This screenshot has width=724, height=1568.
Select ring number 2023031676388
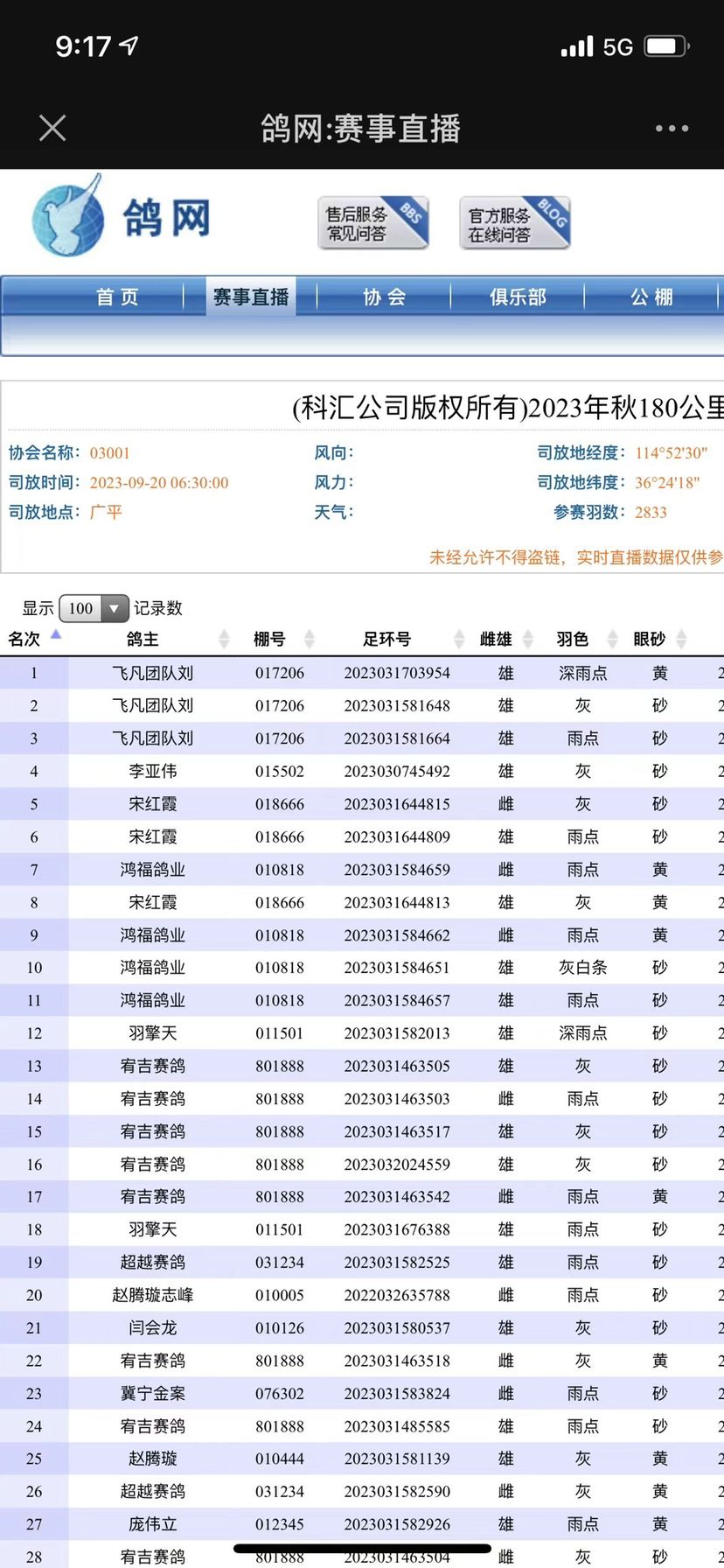point(397,1229)
